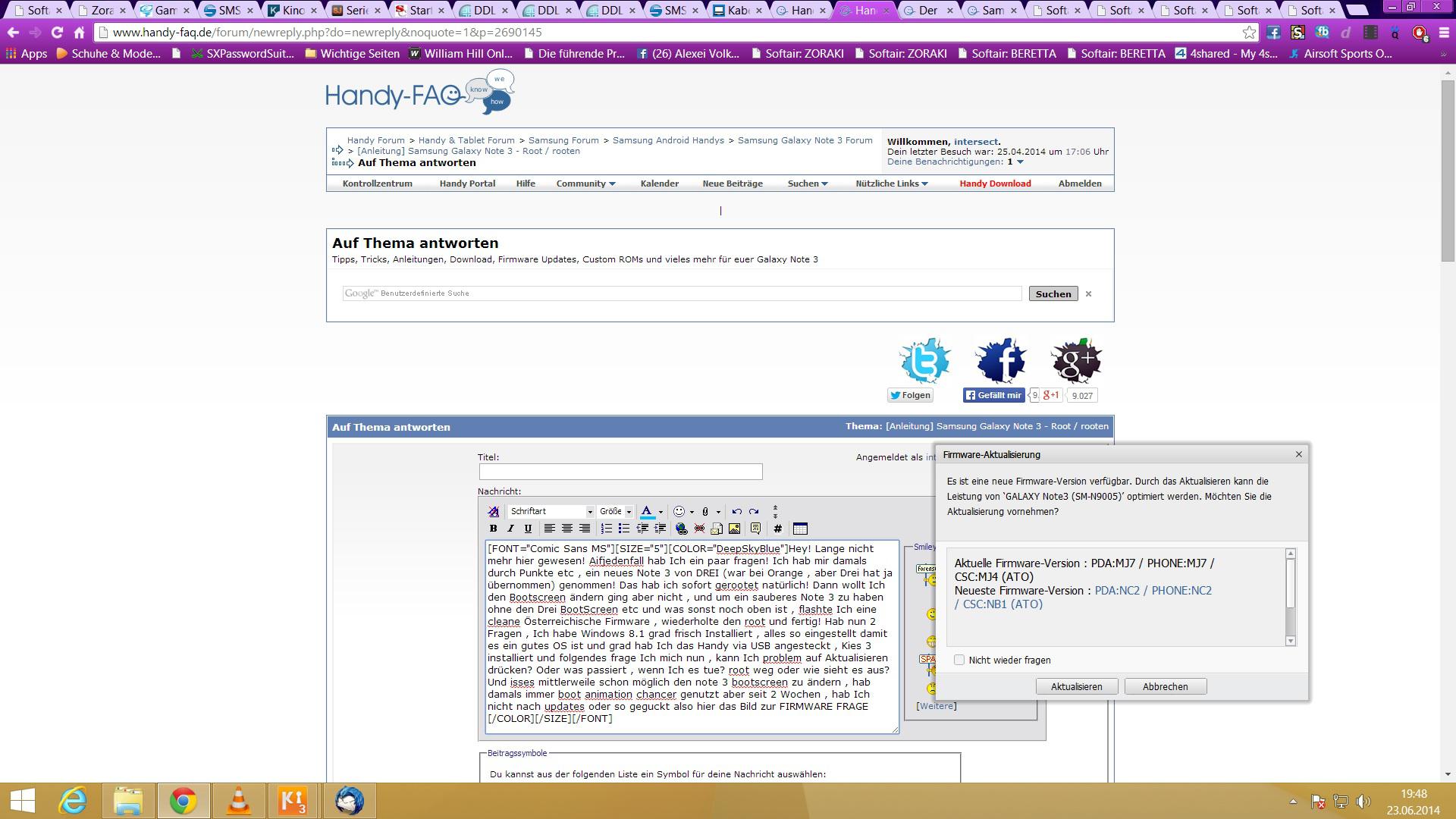Click the insert table icon
The width and height of the screenshot is (1456, 819).
(x=800, y=529)
